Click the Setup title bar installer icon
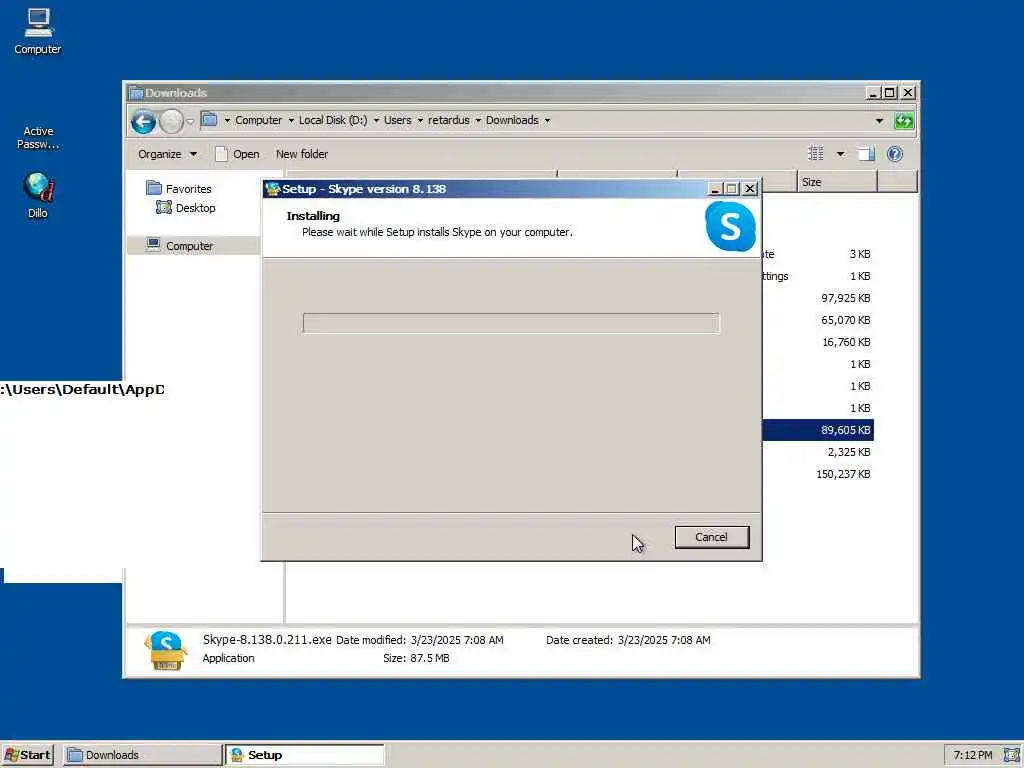1024x768 pixels. point(272,189)
